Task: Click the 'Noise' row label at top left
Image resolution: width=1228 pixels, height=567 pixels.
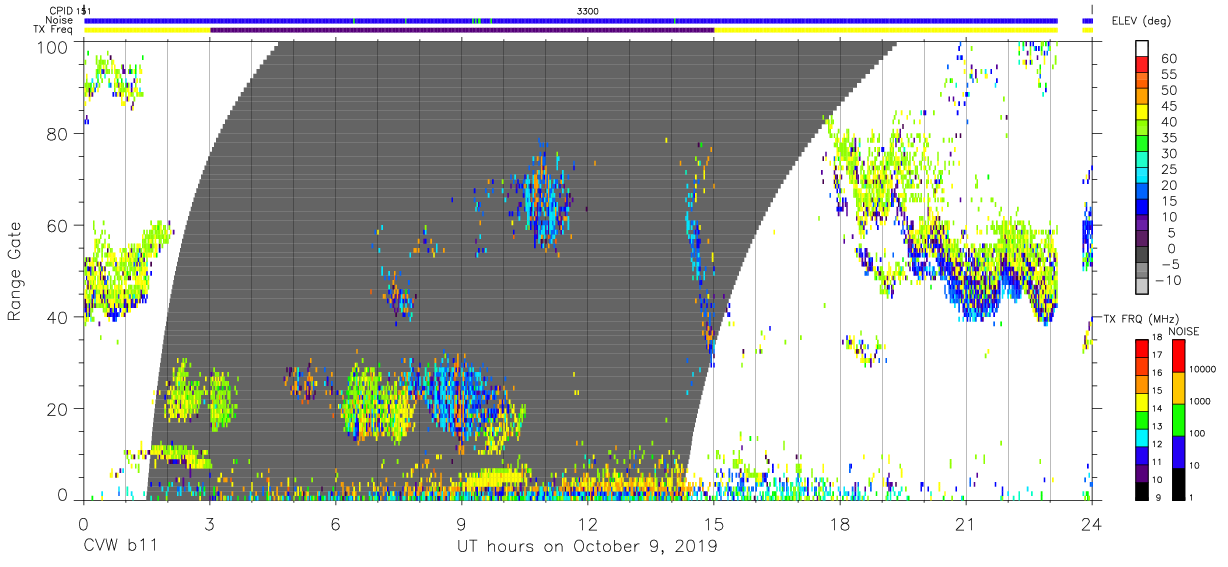Action: coord(60,20)
